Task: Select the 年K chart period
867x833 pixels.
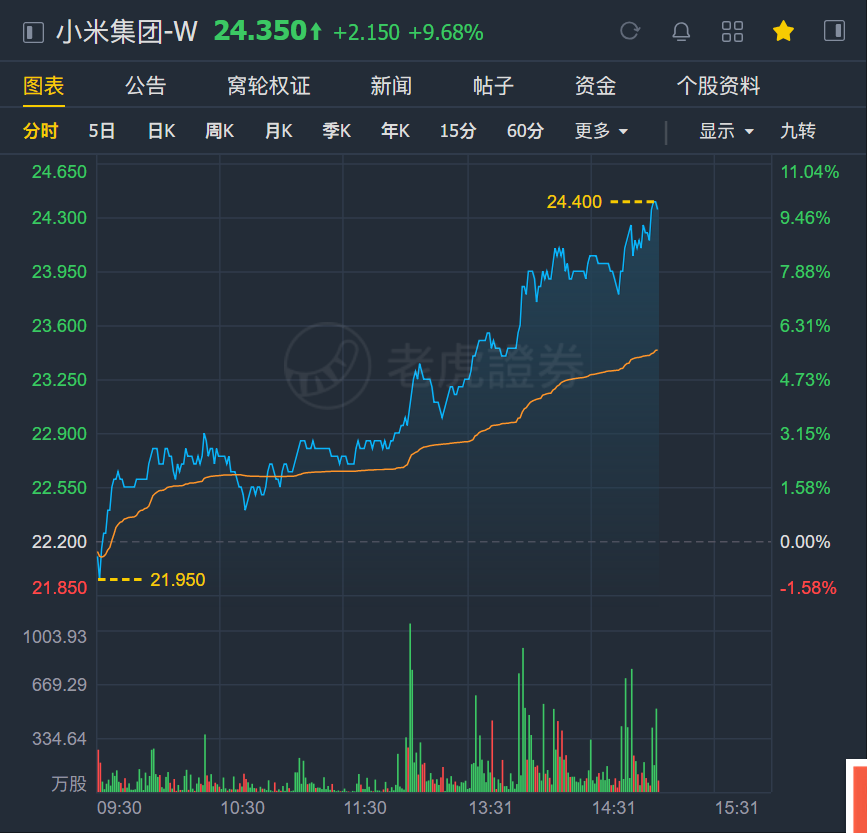Action: click(395, 131)
